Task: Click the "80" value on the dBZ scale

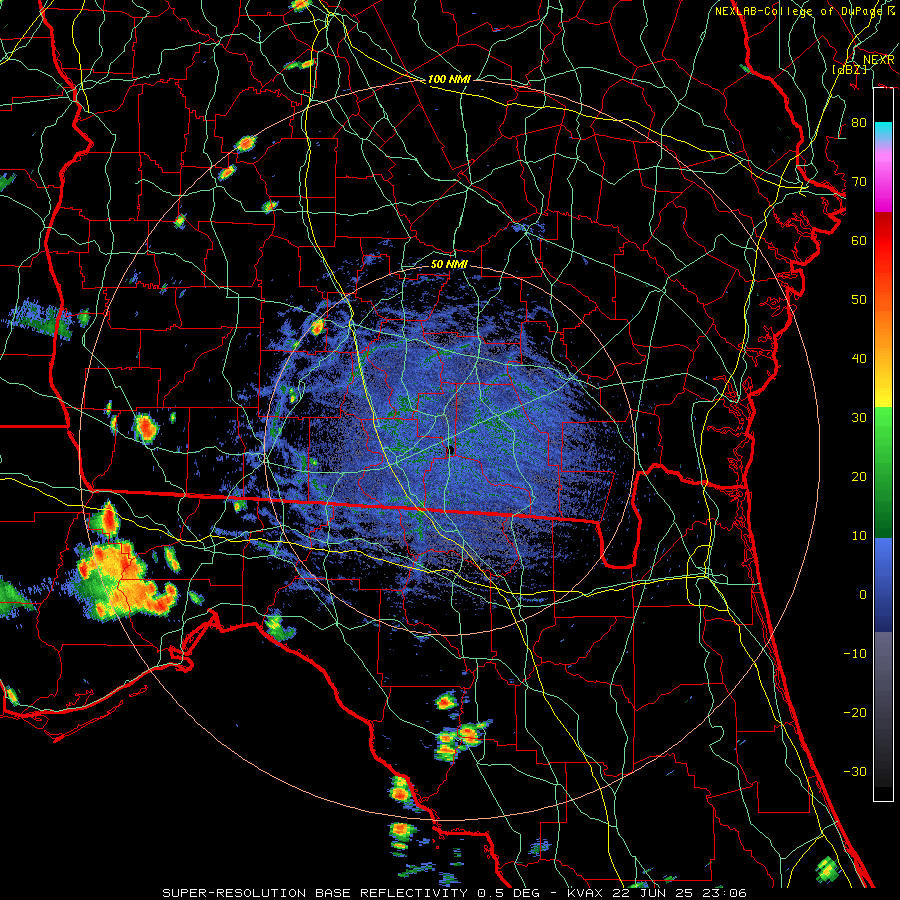Action: [859, 123]
